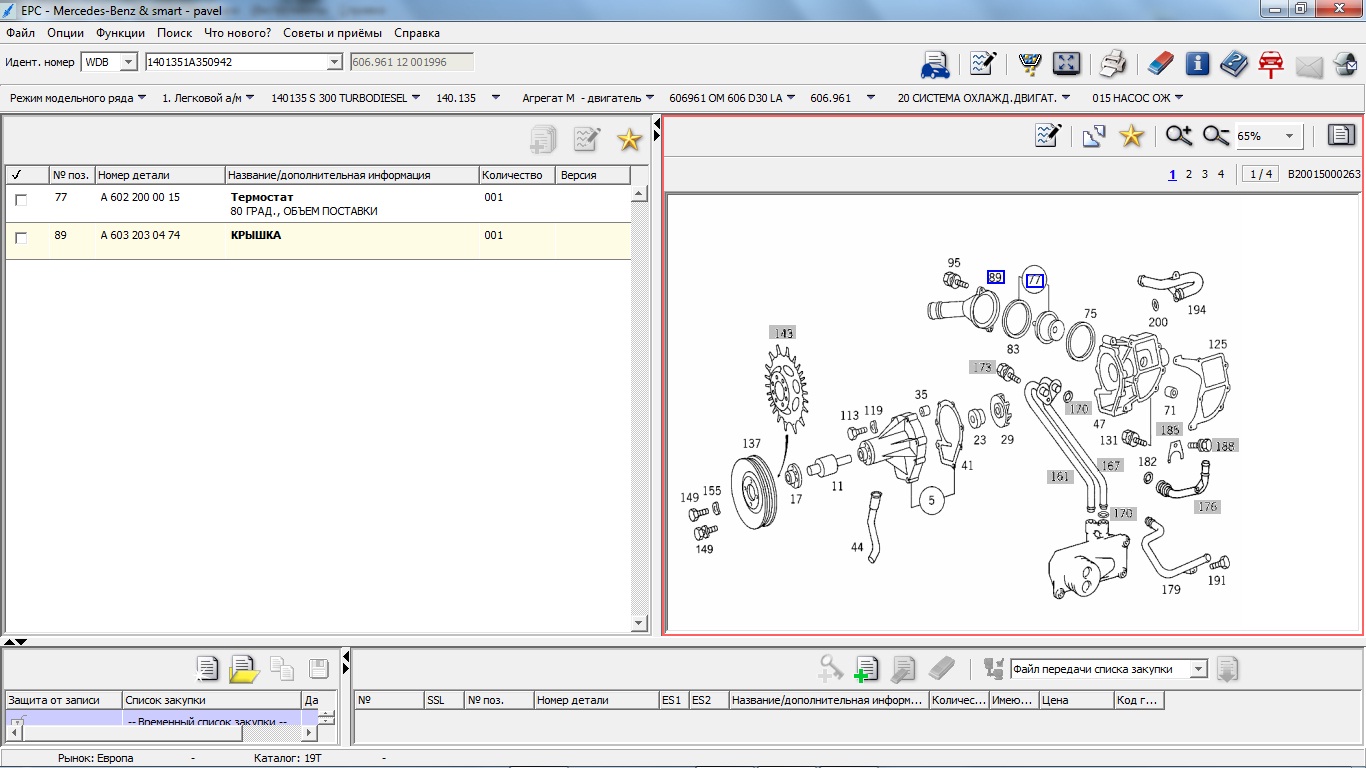
Task: Click the printer icon
Action: pyautogui.click(x=1114, y=64)
